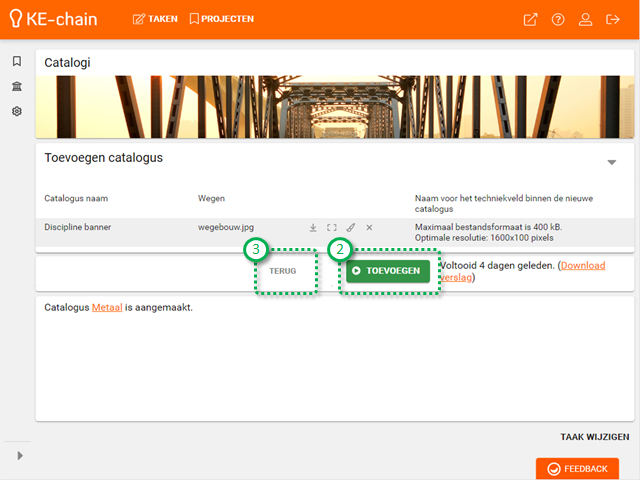The image size is (640, 480).
Task: Edit the wegebouw.jpg attachment
Action: click(x=350, y=228)
